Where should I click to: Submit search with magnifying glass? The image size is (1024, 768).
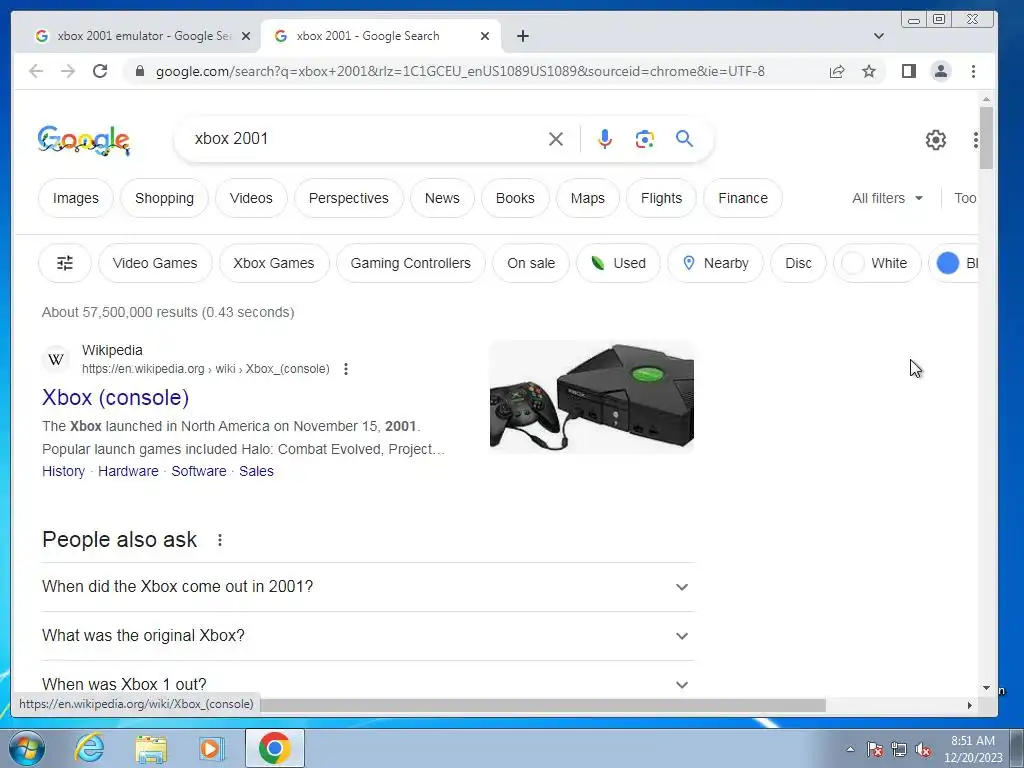click(684, 138)
